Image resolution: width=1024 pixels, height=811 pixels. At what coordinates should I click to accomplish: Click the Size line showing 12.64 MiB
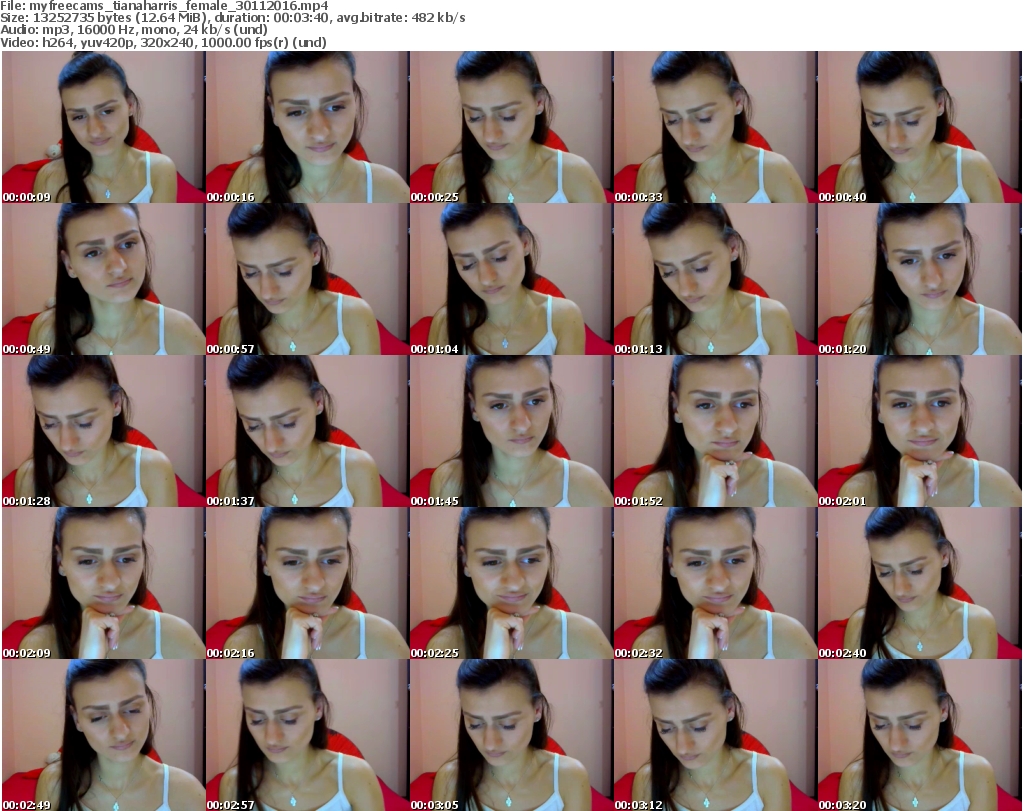pos(233,18)
